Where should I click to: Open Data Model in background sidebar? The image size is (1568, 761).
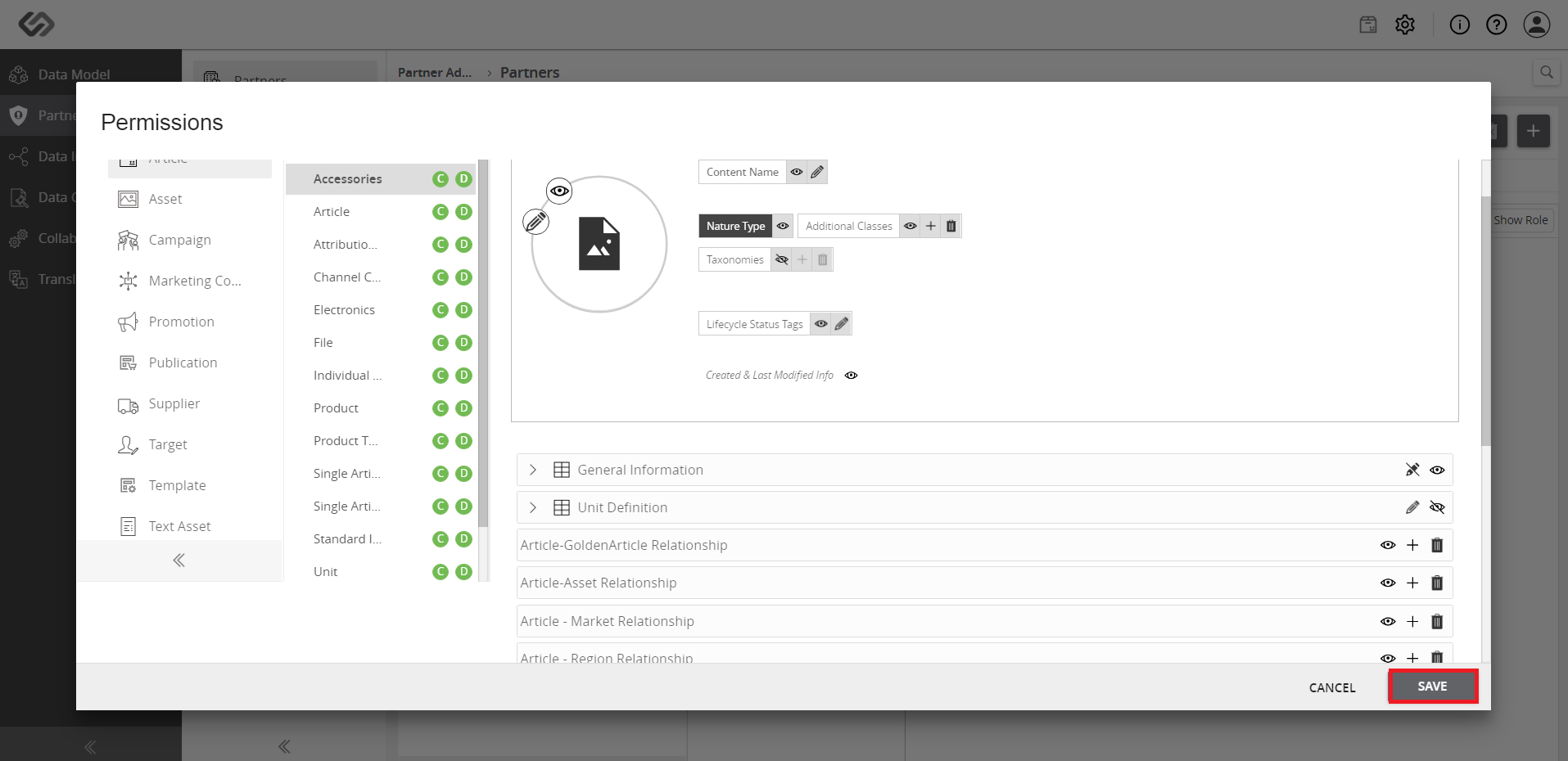[90, 74]
